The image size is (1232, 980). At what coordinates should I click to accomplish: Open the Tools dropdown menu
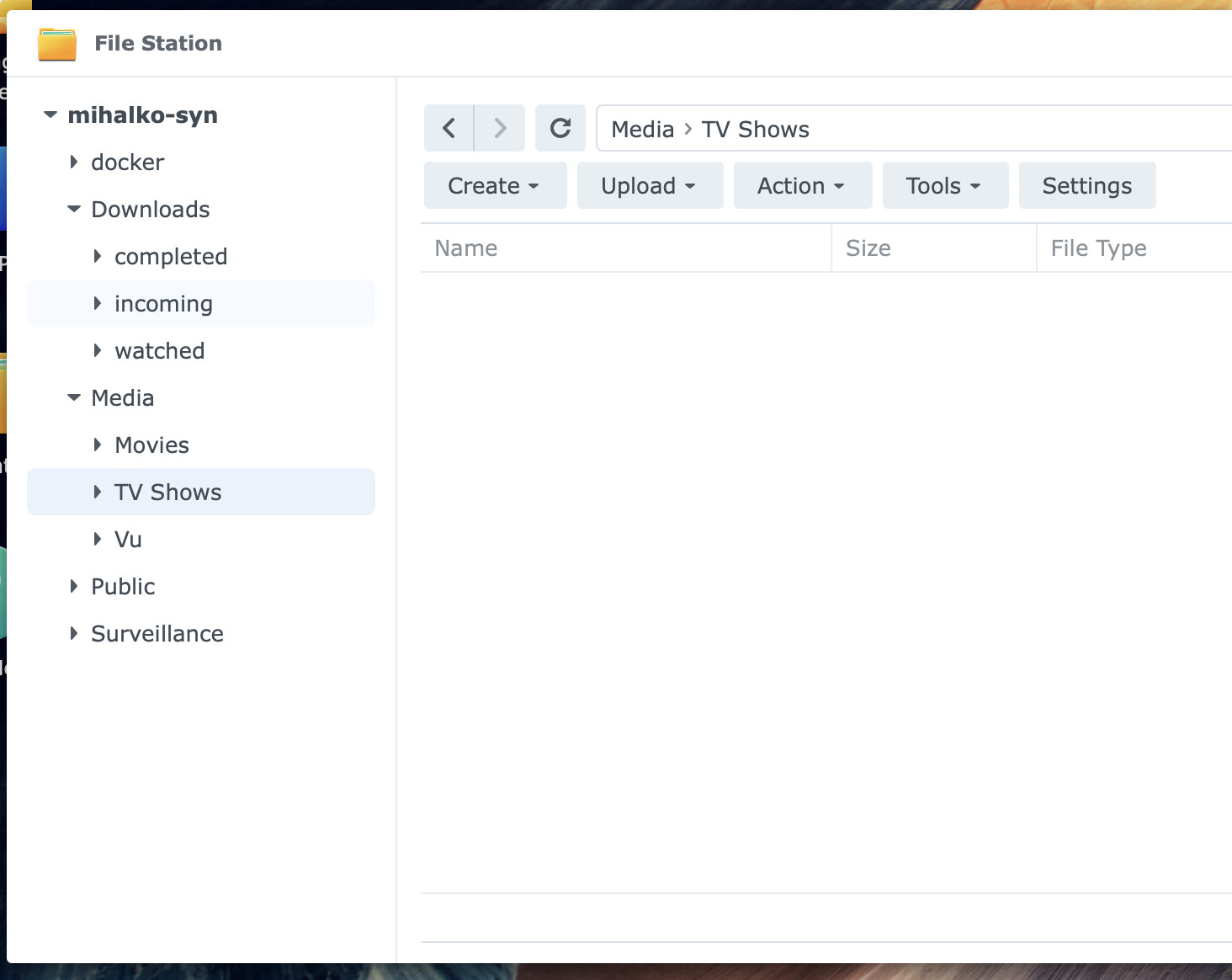945,185
